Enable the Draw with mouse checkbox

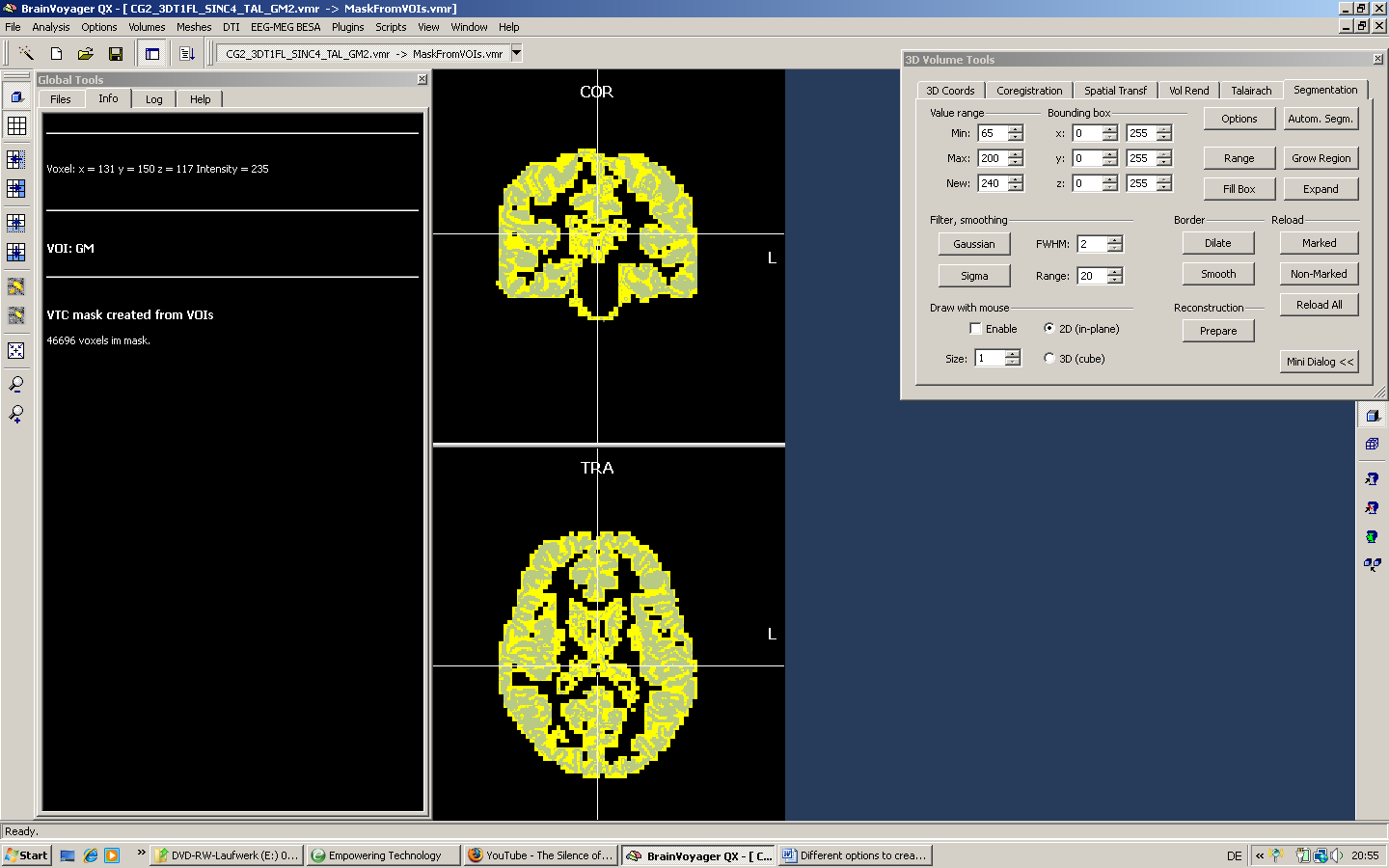click(x=975, y=329)
